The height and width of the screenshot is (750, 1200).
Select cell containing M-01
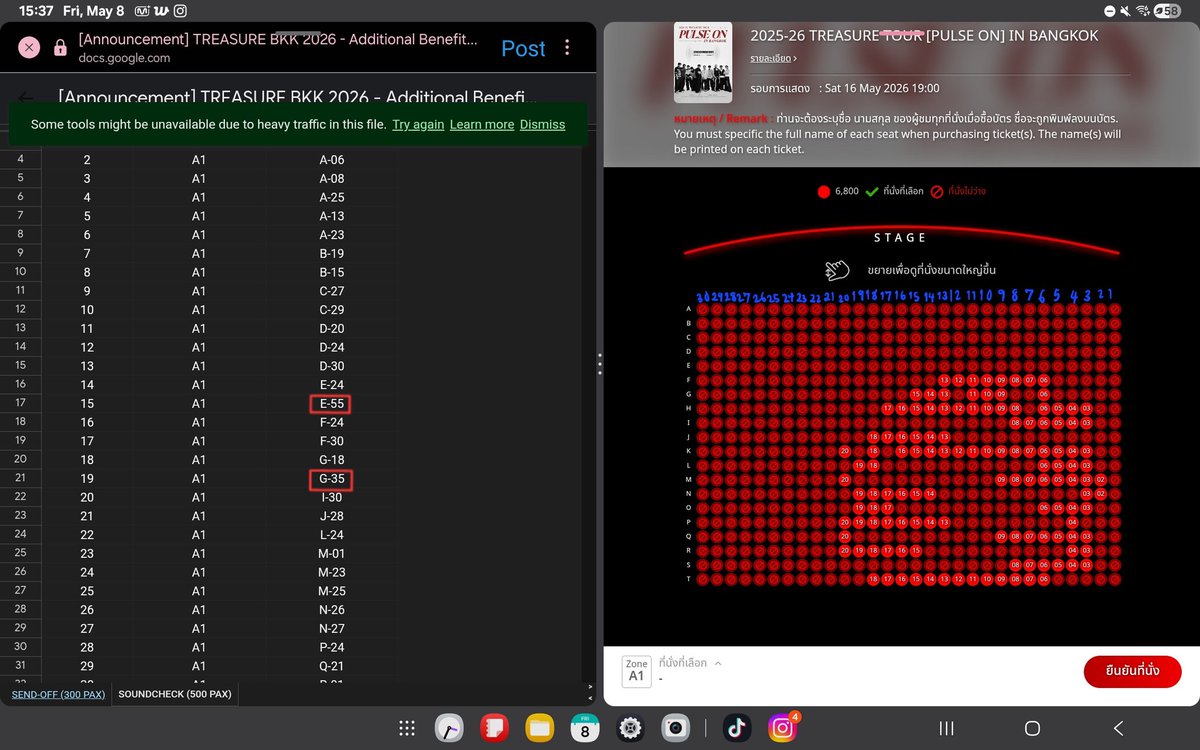pos(332,553)
